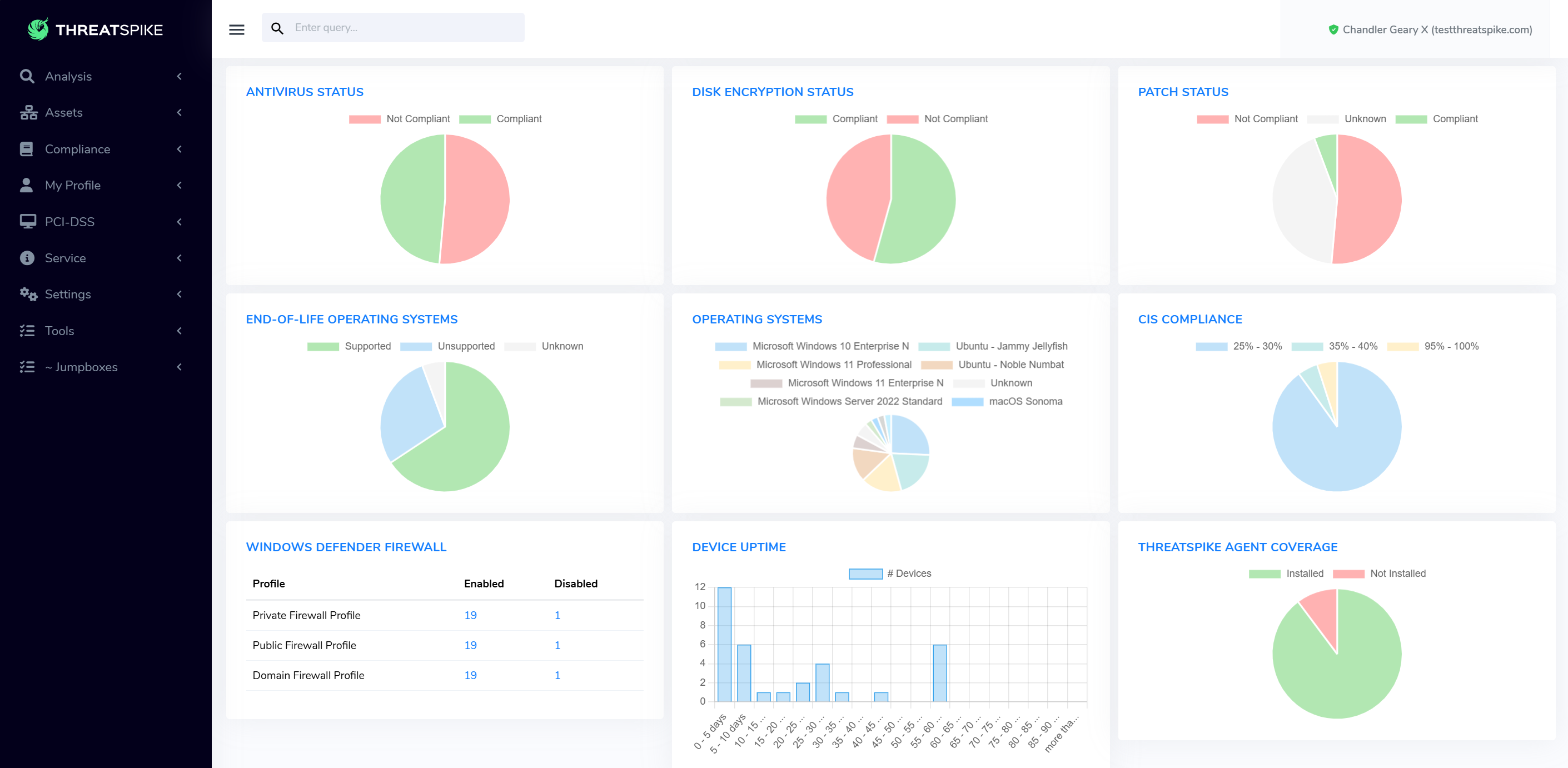Click the search magnifier icon
Viewport: 1568px width, 768px height.
coord(277,28)
